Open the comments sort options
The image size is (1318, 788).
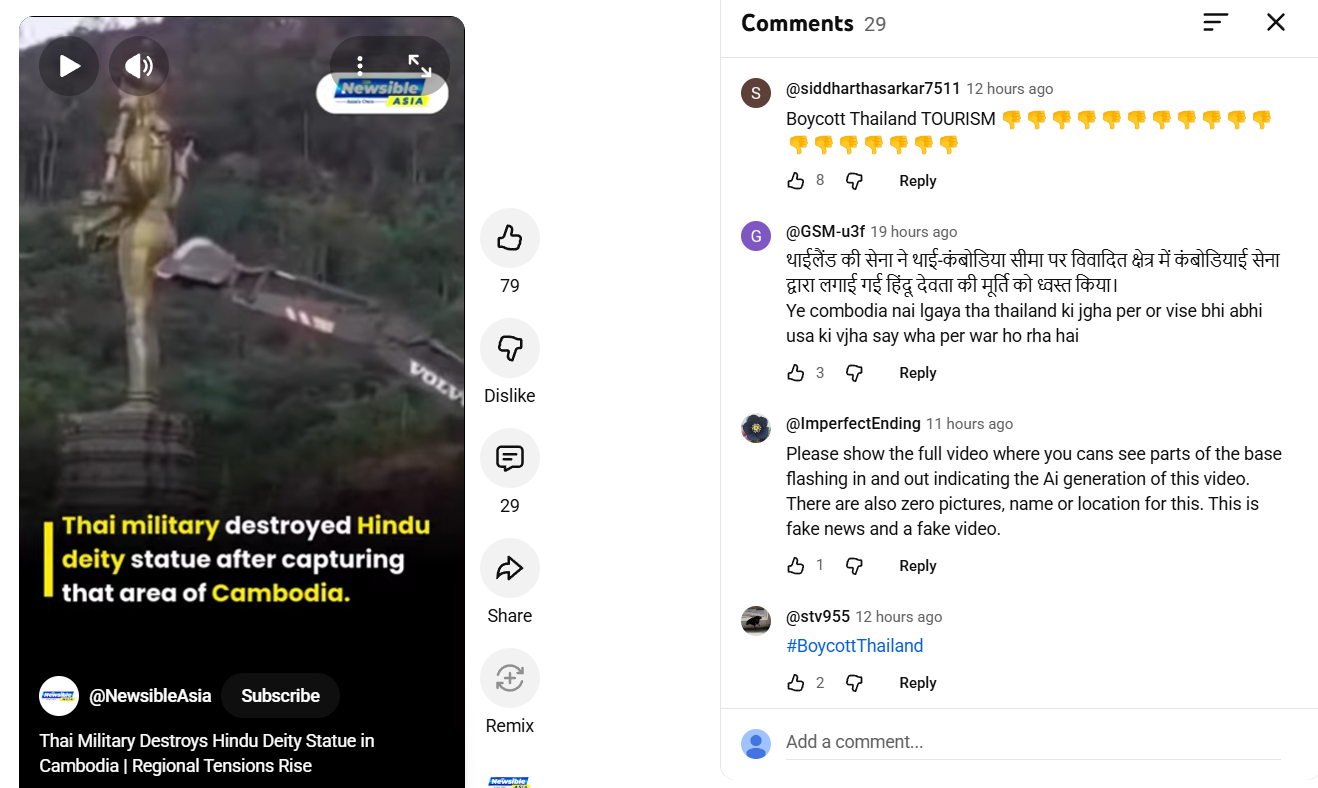click(1215, 22)
